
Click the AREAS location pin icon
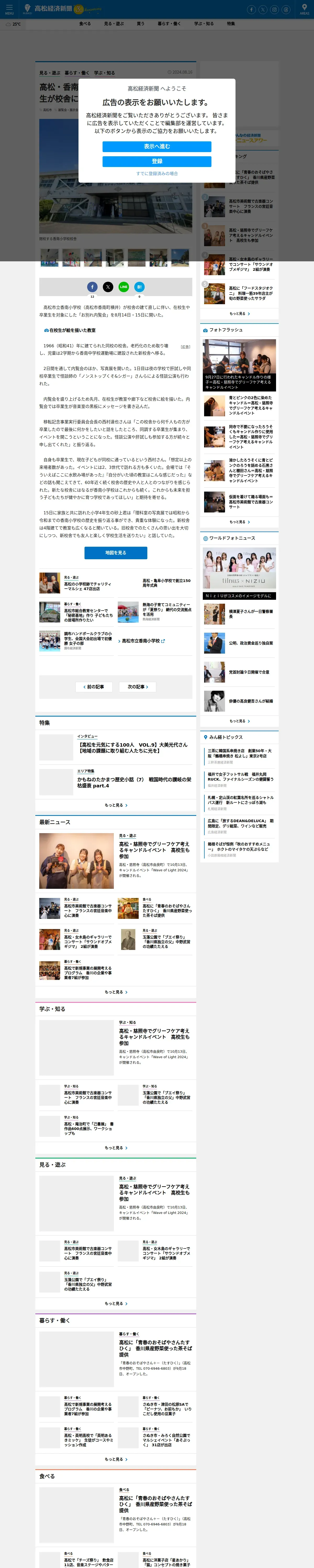click(x=304, y=9)
